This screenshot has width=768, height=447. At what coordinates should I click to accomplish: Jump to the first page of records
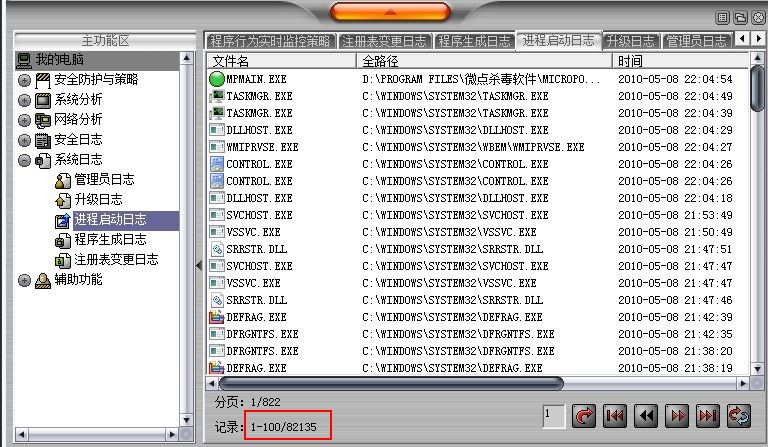pyautogui.click(x=615, y=416)
